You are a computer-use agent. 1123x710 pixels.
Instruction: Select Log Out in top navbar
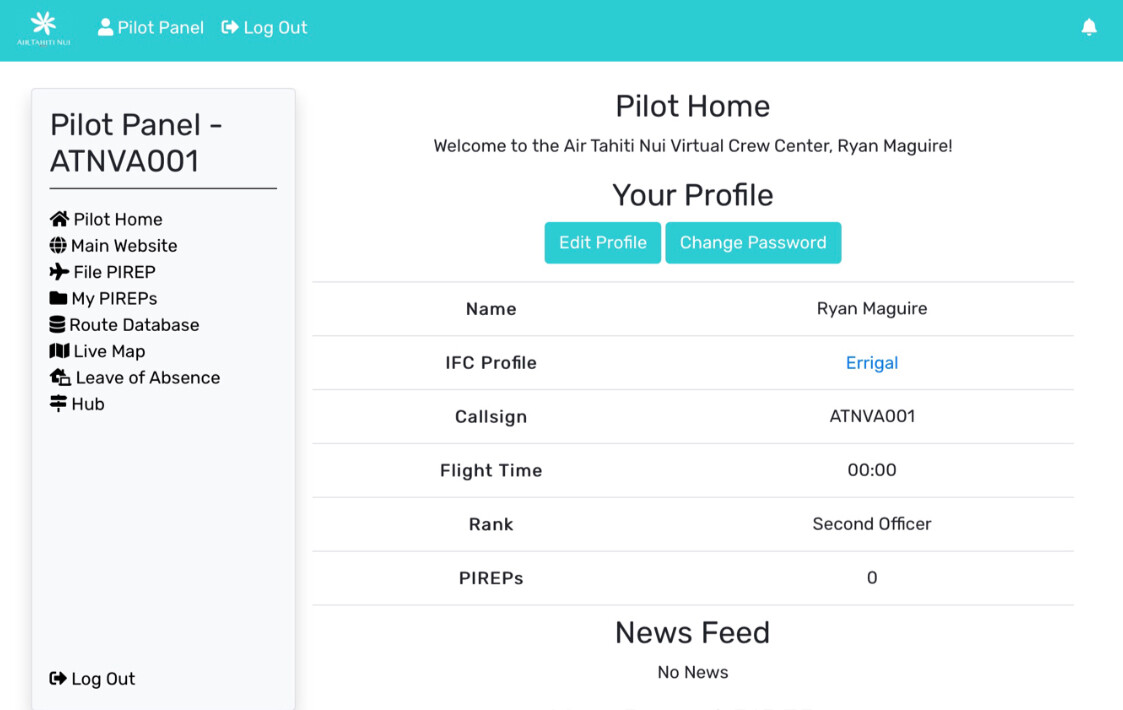click(264, 27)
